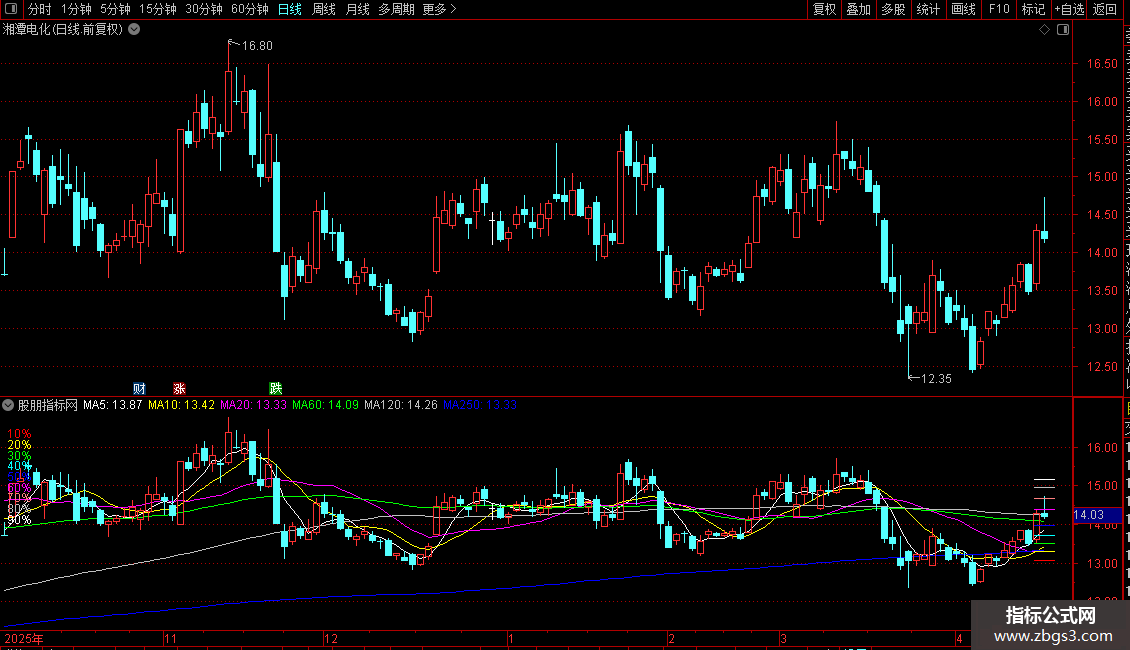This screenshot has width=1130, height=650.
Task: Open the 多股 multi-stock view
Action: (x=893, y=9)
